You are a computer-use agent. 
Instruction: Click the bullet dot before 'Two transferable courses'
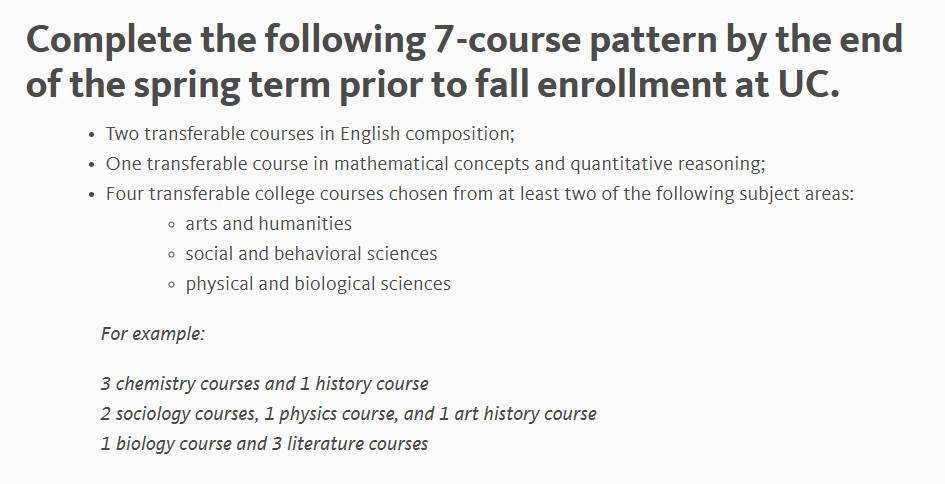(92, 135)
